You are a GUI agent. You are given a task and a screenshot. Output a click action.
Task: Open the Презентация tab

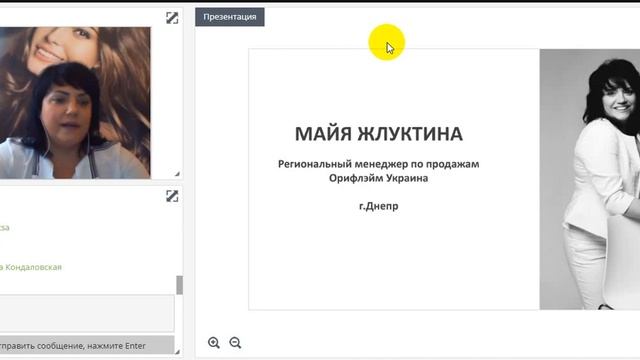230,17
